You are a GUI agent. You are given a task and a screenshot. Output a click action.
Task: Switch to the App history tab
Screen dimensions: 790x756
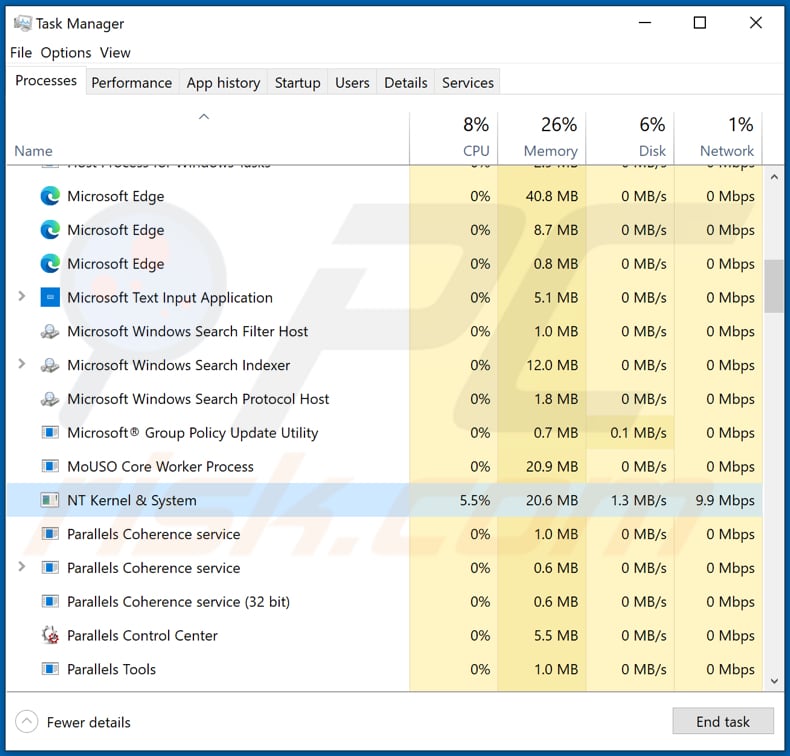(223, 83)
